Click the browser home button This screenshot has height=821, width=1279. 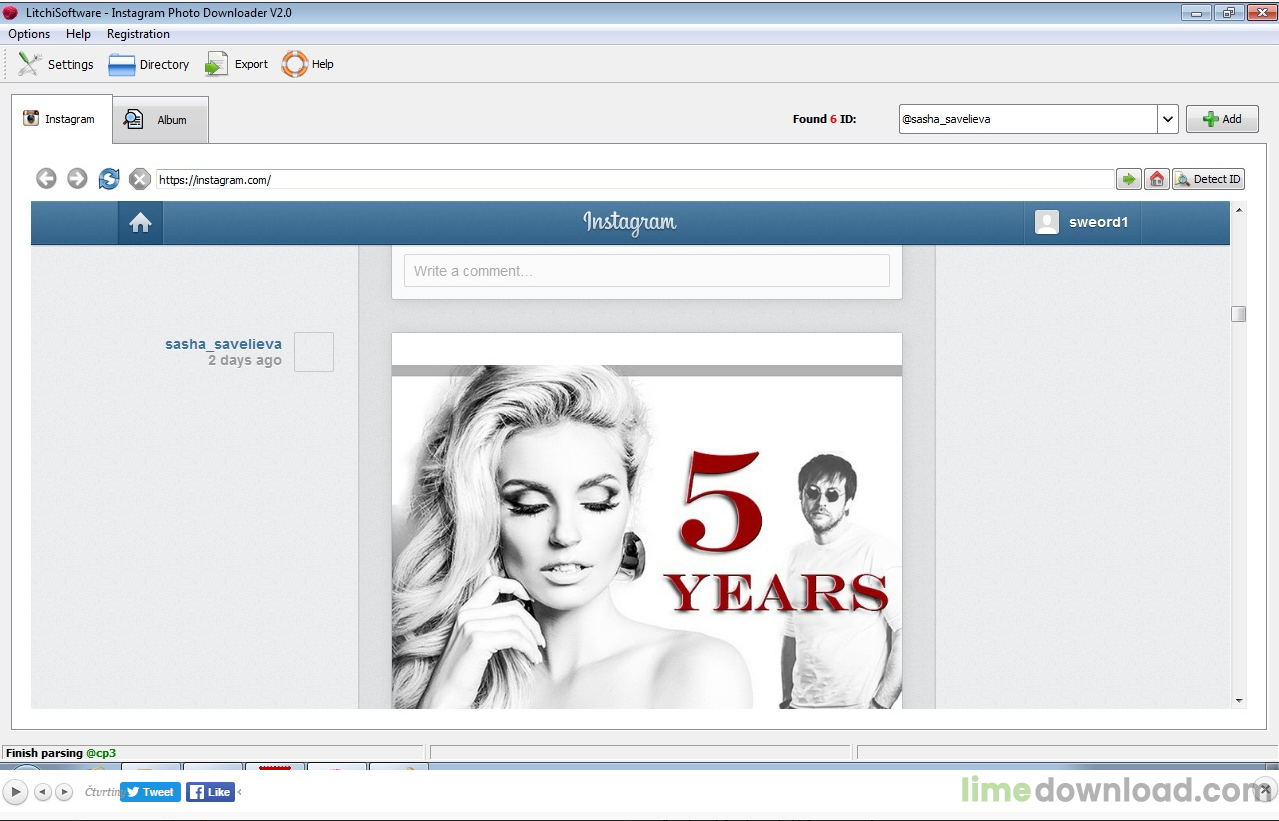tap(1157, 179)
